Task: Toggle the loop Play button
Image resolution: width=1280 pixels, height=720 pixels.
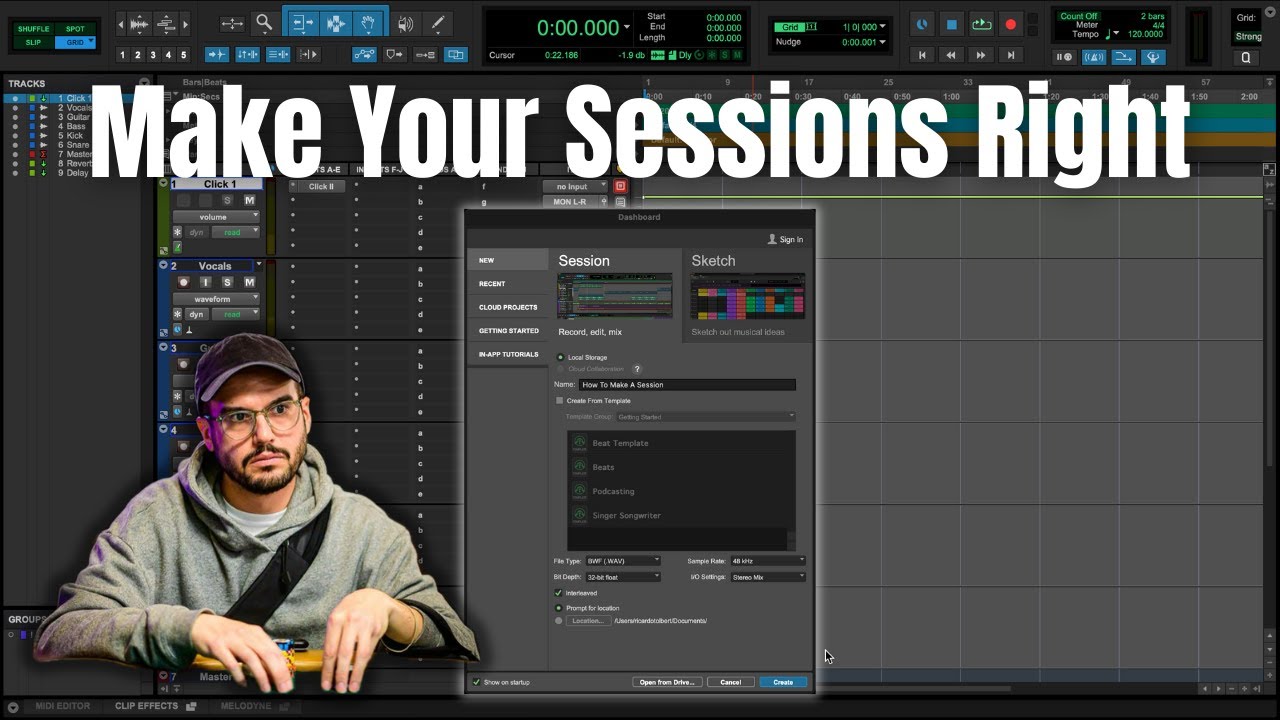Action: click(981, 24)
